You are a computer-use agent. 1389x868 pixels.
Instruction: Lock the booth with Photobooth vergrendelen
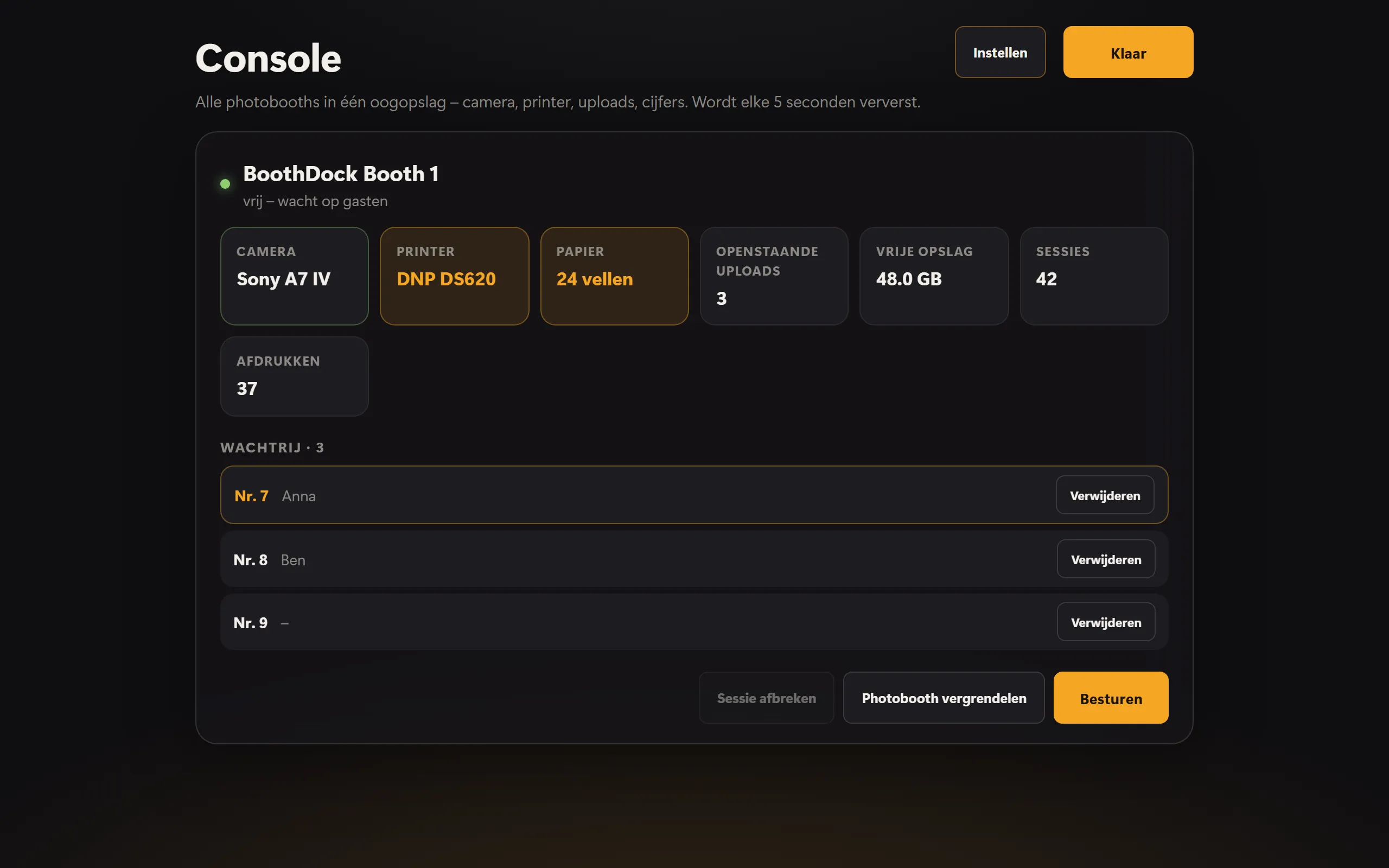[x=944, y=698]
